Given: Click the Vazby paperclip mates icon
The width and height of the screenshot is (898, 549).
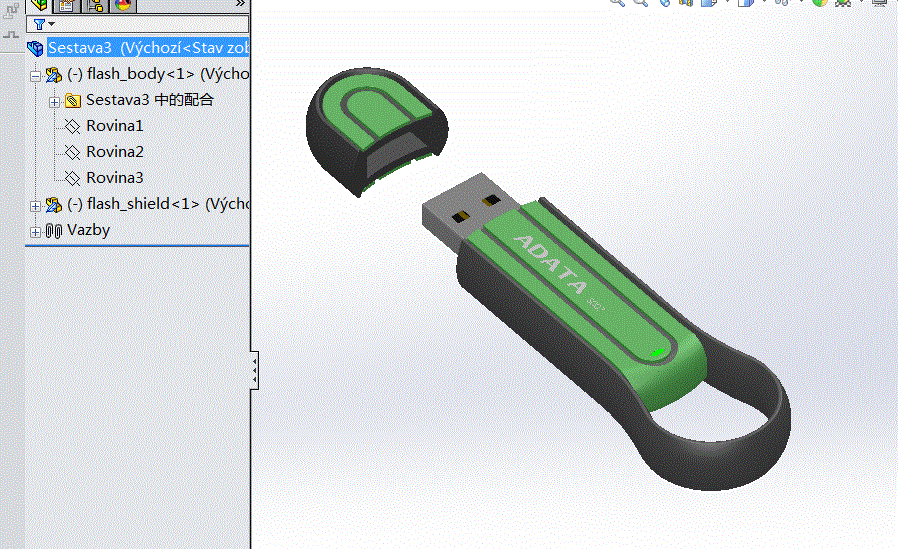Looking at the screenshot, I should tap(54, 231).
